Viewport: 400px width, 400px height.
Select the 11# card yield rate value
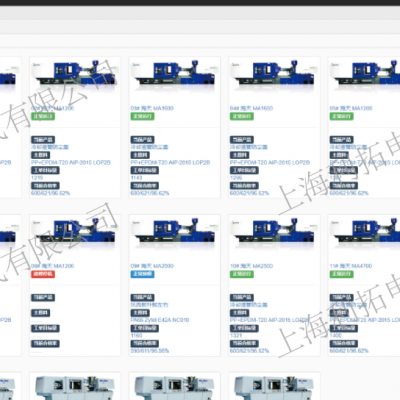coord(349,351)
